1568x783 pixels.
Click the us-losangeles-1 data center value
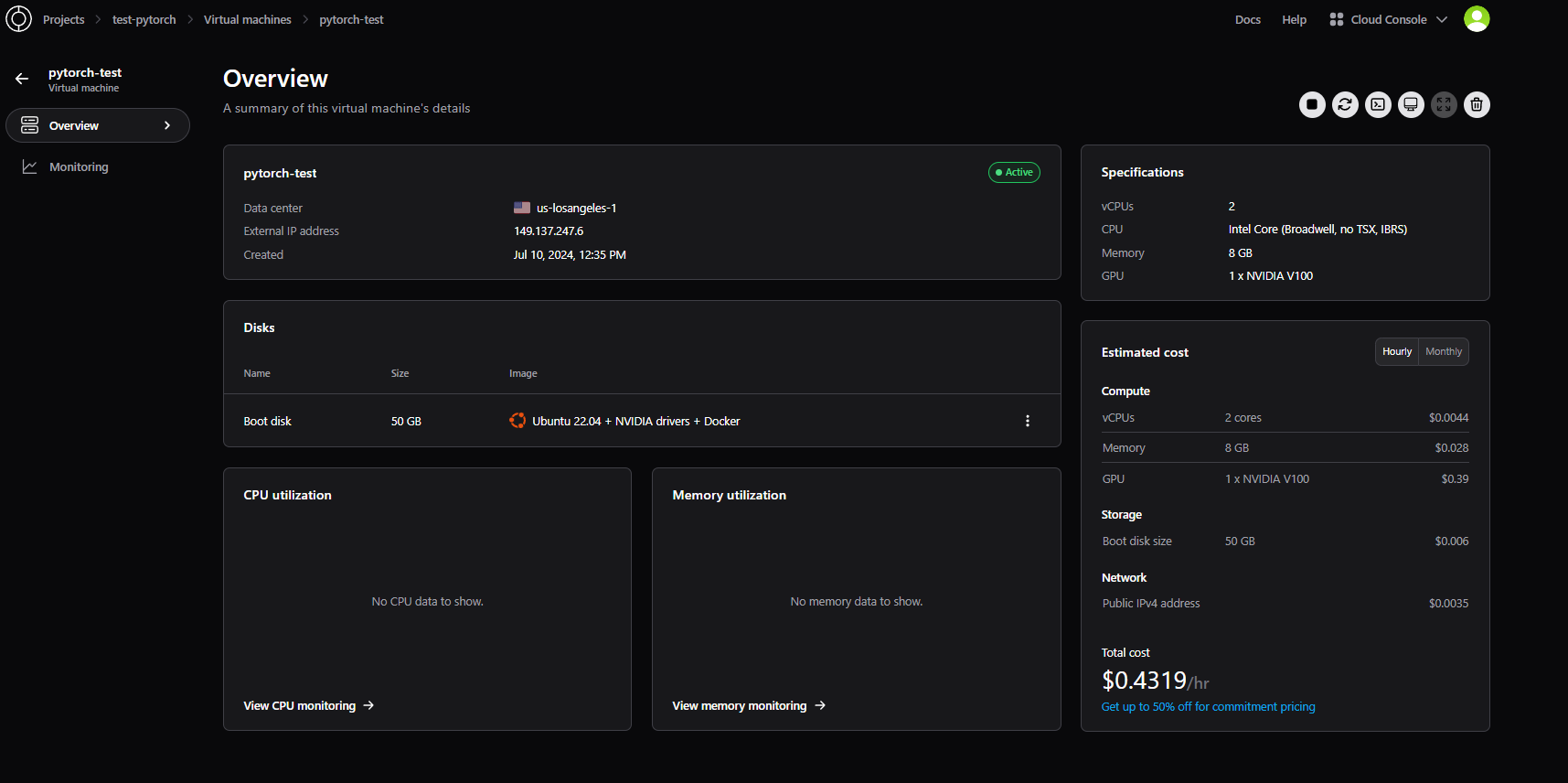[x=576, y=208]
